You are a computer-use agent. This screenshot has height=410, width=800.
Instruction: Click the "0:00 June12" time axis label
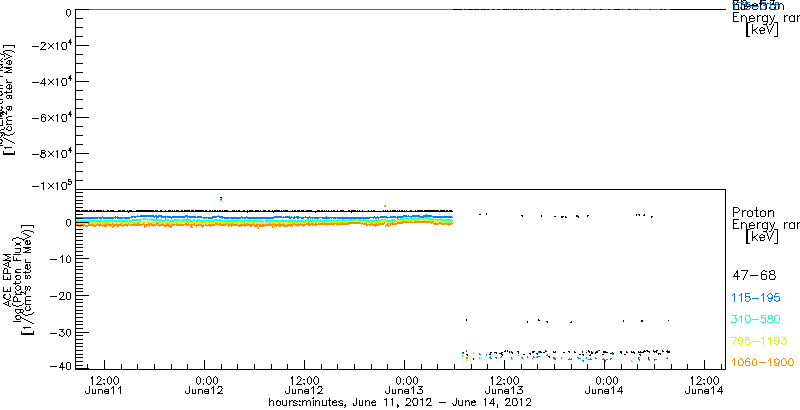(205, 385)
